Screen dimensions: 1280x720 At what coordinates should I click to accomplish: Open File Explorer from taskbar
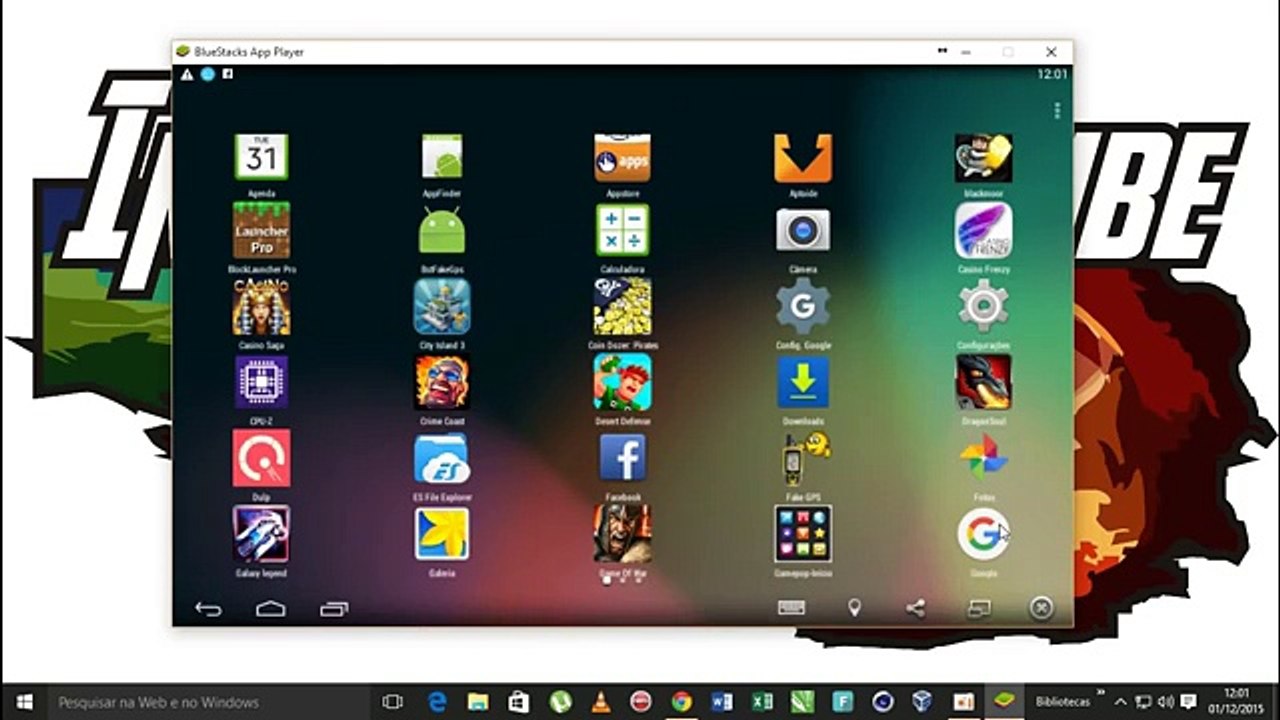[478, 702]
